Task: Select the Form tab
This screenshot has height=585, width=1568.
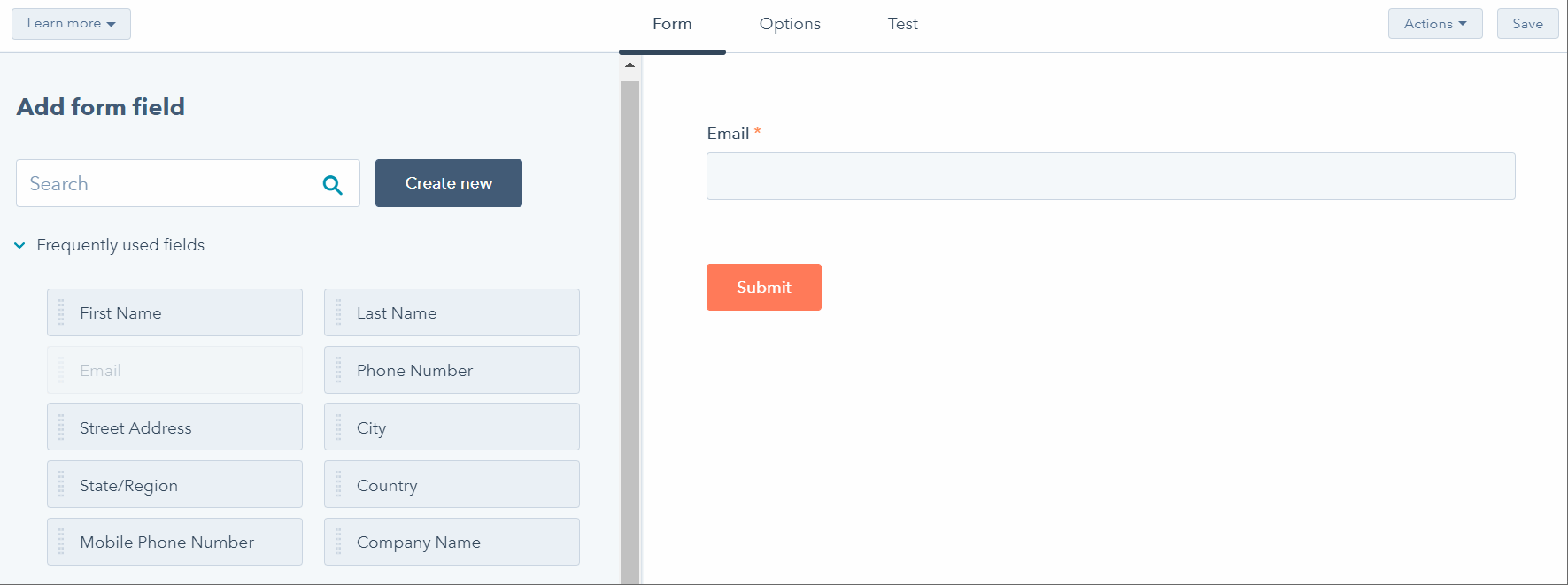Action: pos(672,24)
